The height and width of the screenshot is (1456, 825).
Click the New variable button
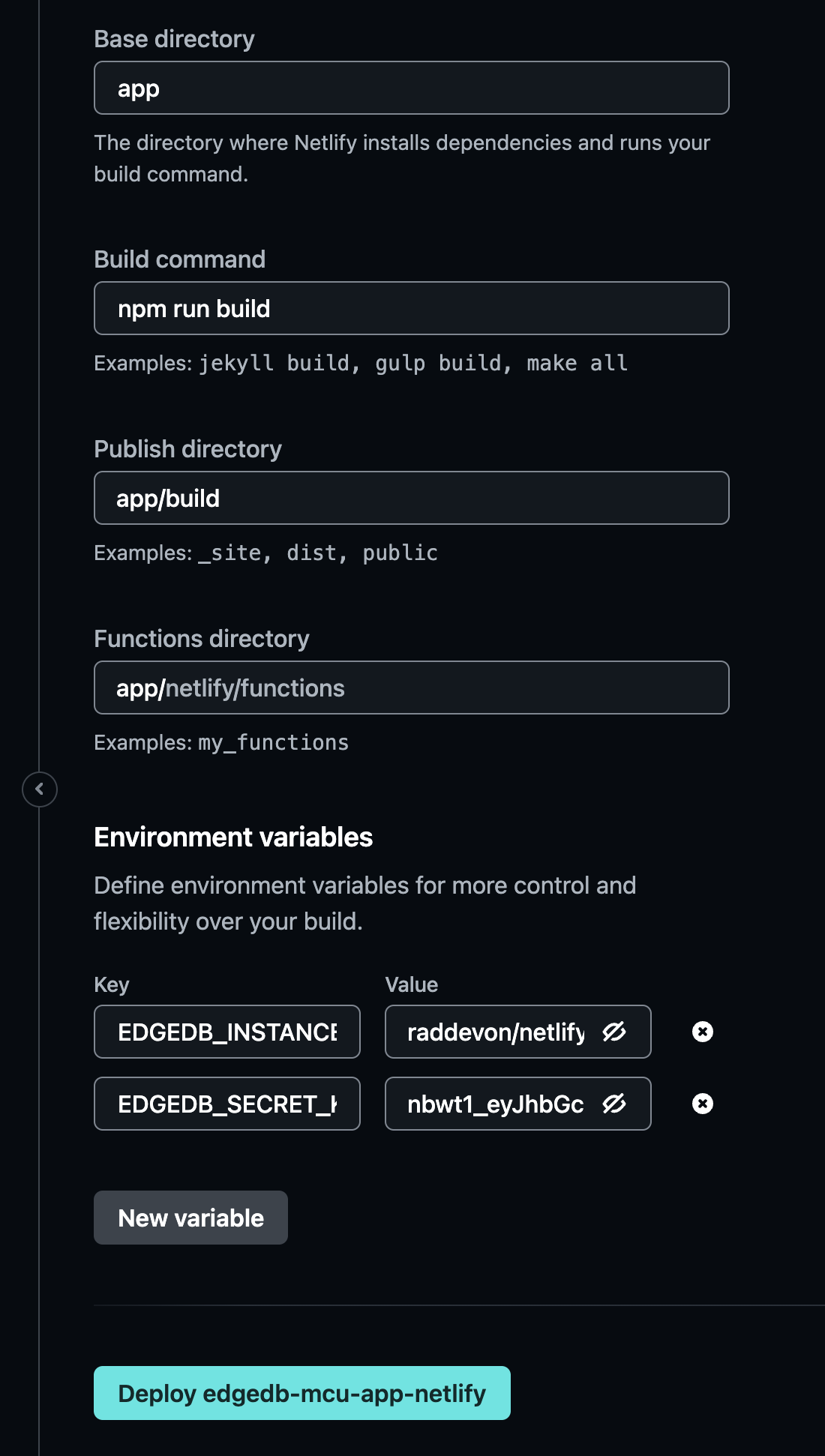tap(190, 1218)
